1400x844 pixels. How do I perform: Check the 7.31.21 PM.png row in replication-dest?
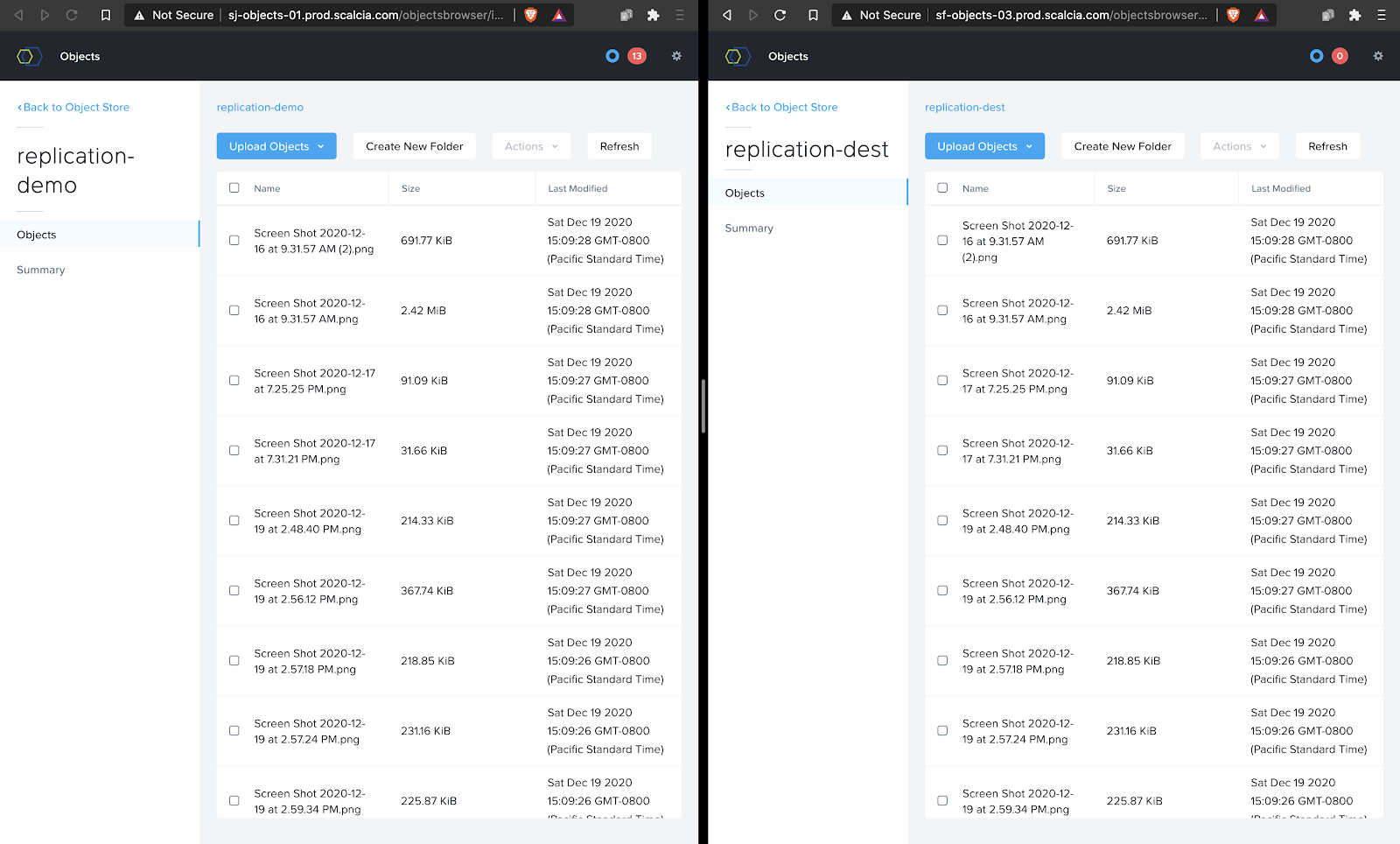pos(942,450)
